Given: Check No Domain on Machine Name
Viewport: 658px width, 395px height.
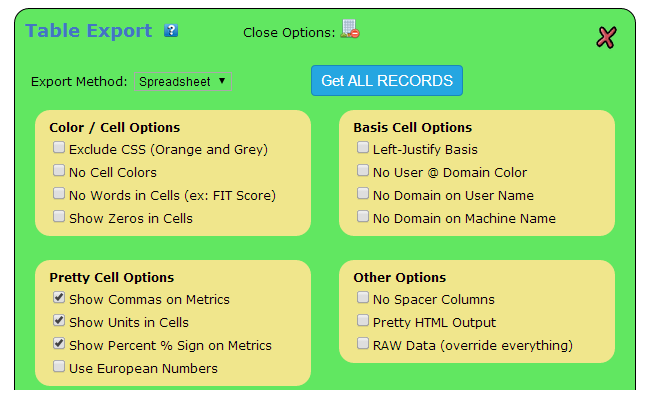Looking at the screenshot, I should pyautogui.click(x=363, y=217).
